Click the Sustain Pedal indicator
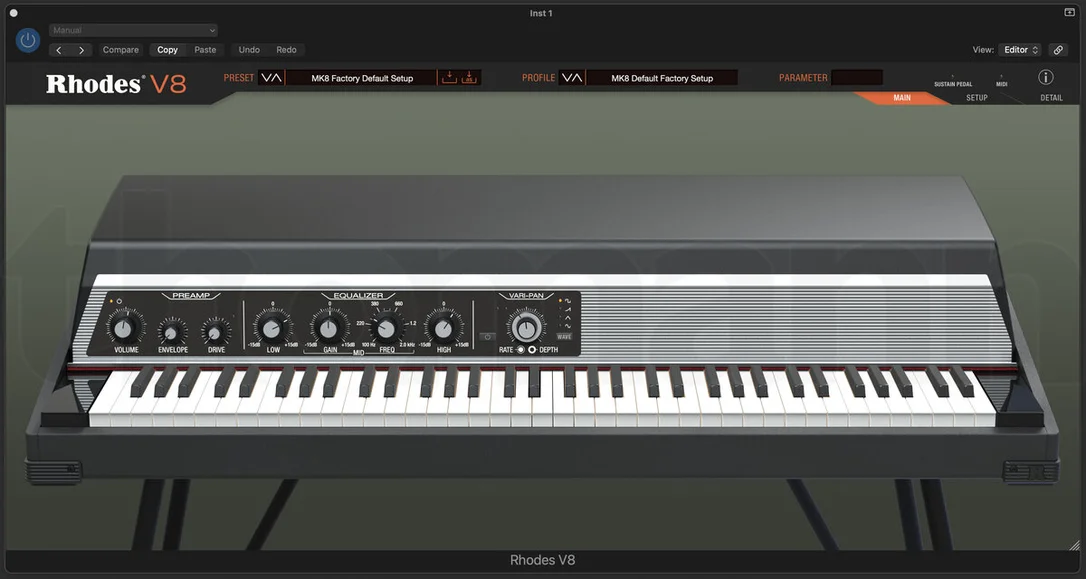The height and width of the screenshot is (579, 1086). (x=953, y=80)
